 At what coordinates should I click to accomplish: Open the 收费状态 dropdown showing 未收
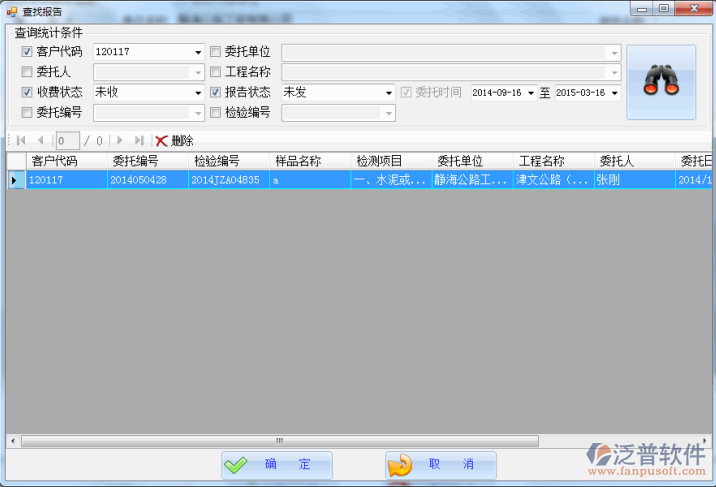pos(198,93)
